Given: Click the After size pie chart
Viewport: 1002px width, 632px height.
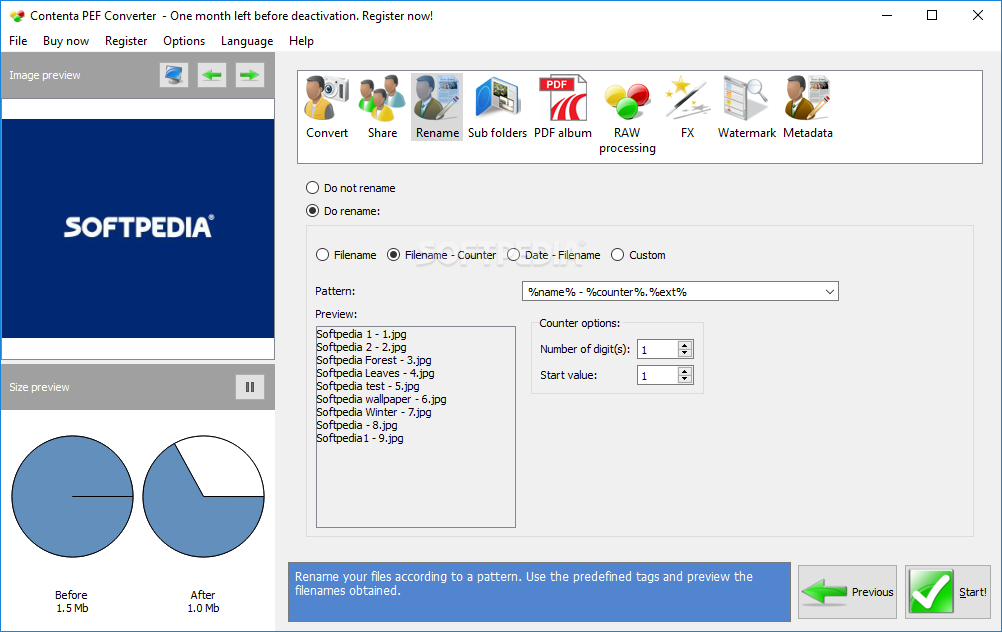Looking at the screenshot, I should tap(203, 496).
